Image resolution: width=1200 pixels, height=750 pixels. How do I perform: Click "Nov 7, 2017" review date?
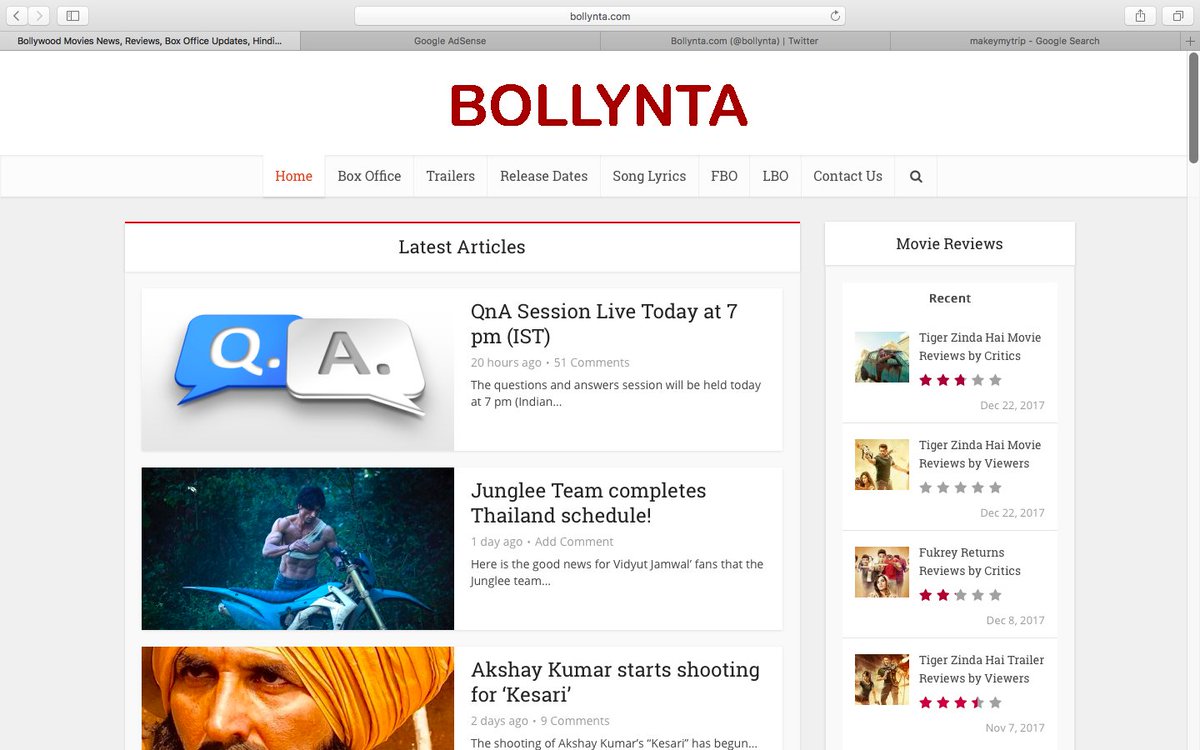click(1015, 728)
